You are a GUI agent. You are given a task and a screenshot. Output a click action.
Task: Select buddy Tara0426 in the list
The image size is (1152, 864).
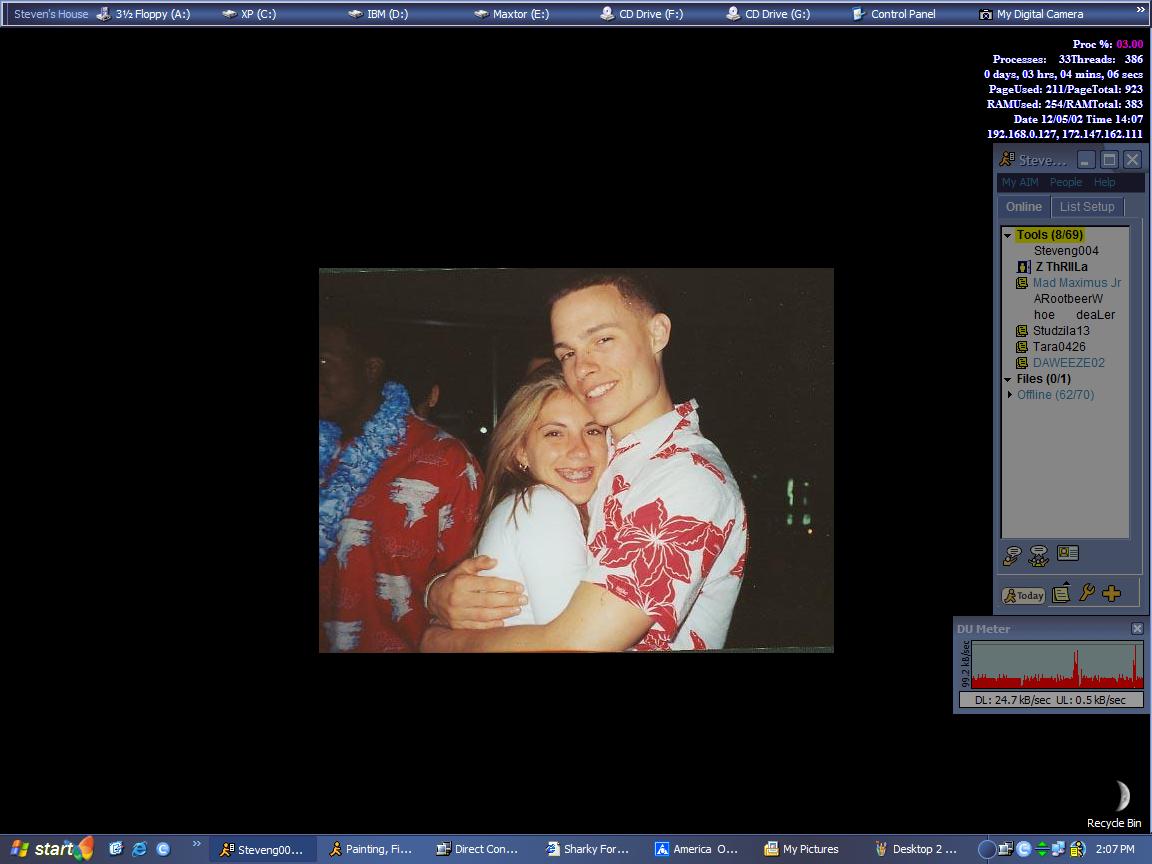click(1058, 347)
